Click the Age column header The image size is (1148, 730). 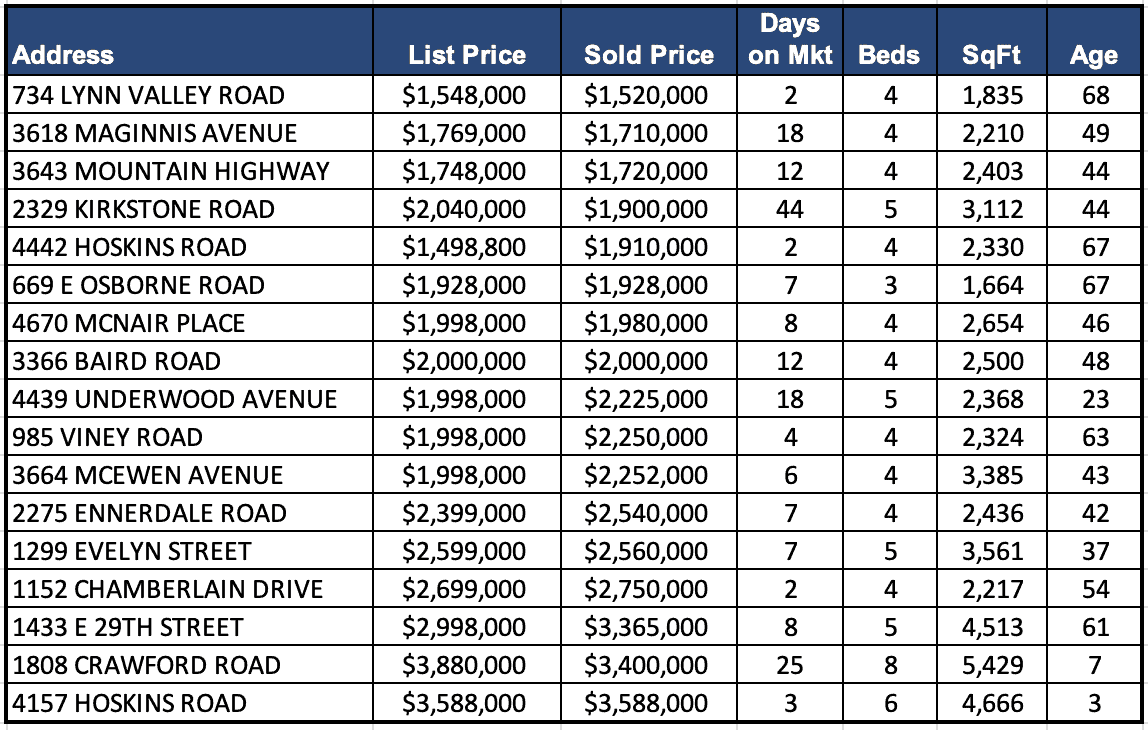point(1093,56)
